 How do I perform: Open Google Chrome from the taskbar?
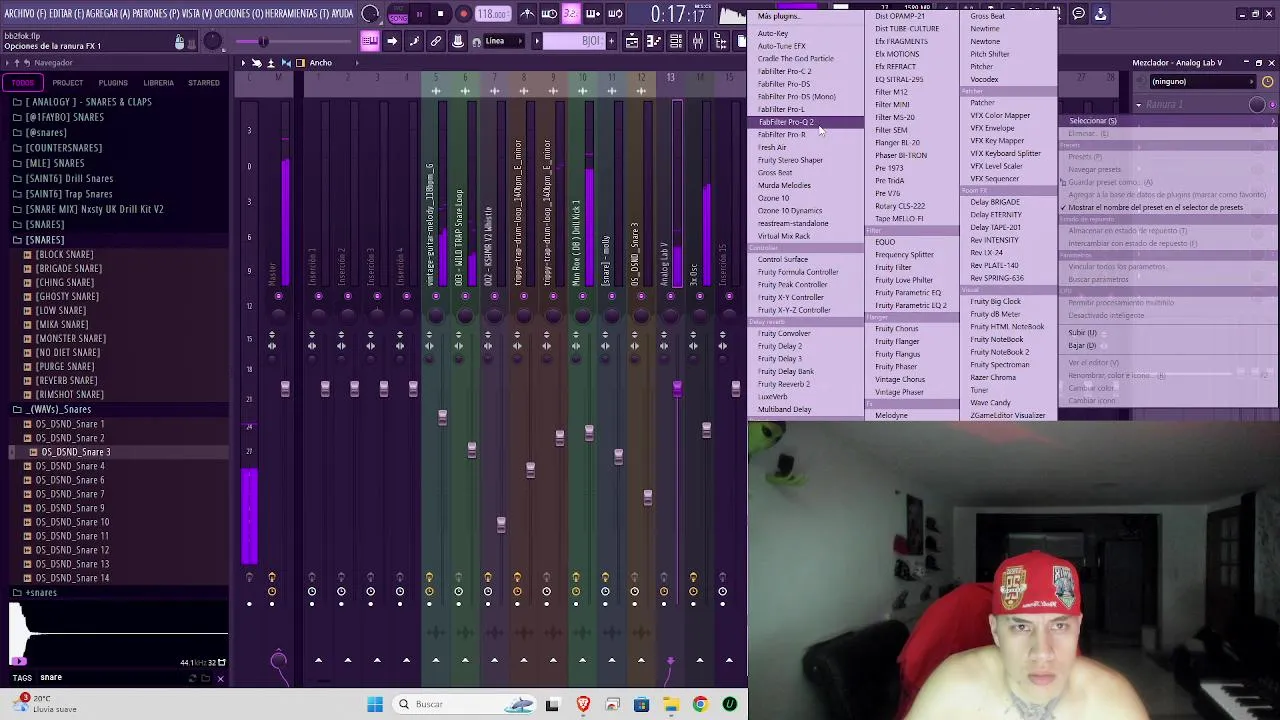[700, 704]
